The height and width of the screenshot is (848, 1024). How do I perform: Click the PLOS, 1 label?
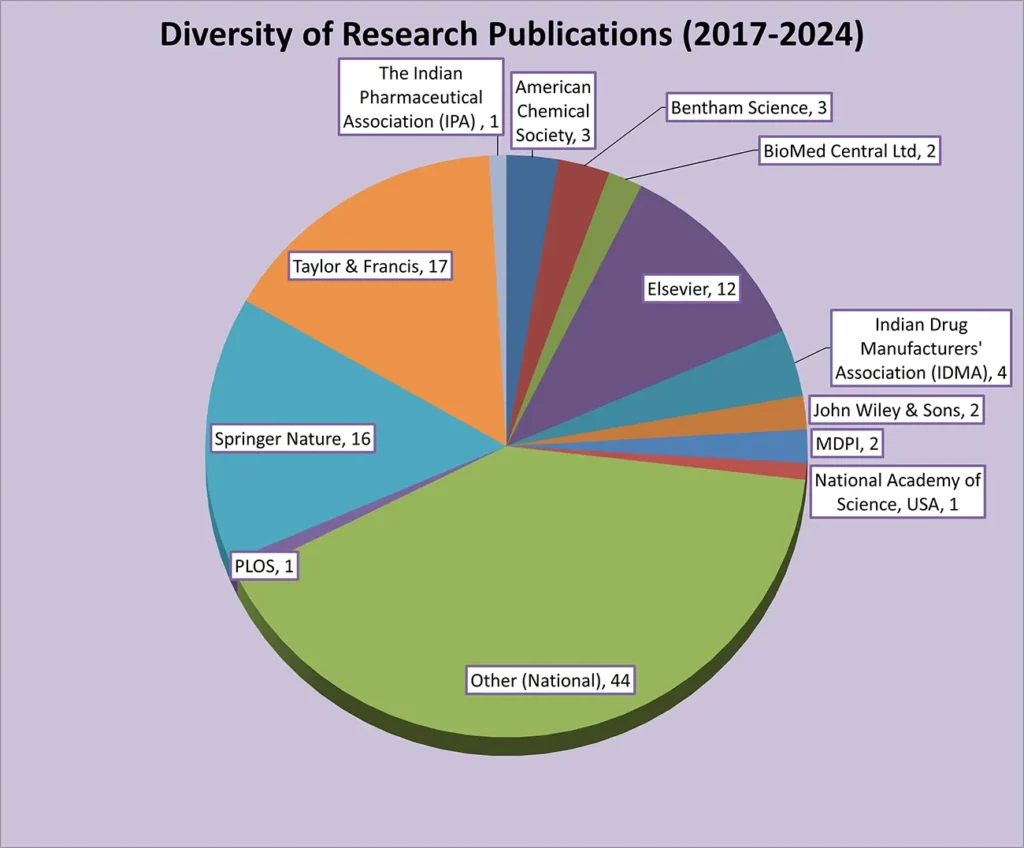(x=264, y=565)
